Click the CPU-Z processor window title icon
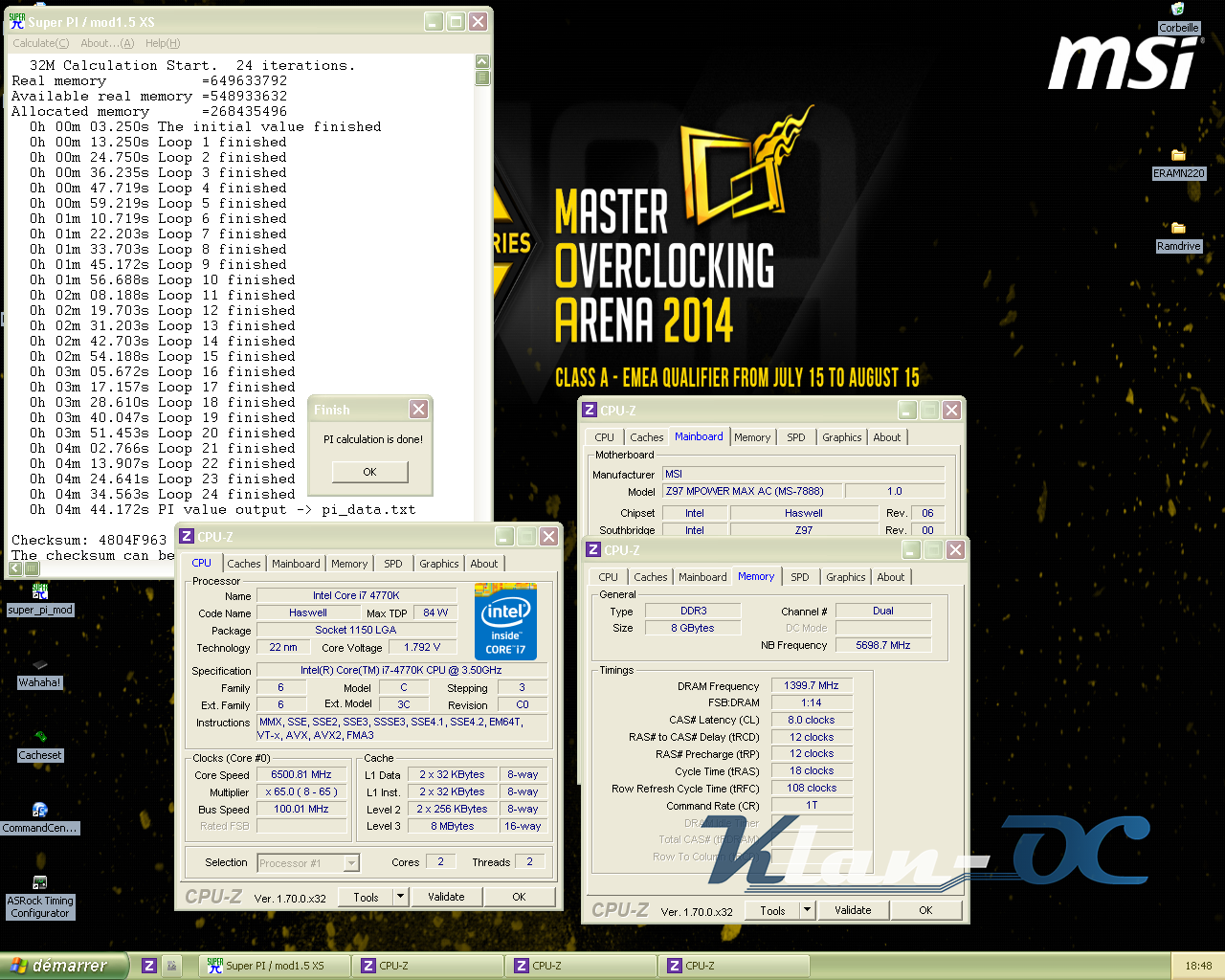 [x=187, y=536]
